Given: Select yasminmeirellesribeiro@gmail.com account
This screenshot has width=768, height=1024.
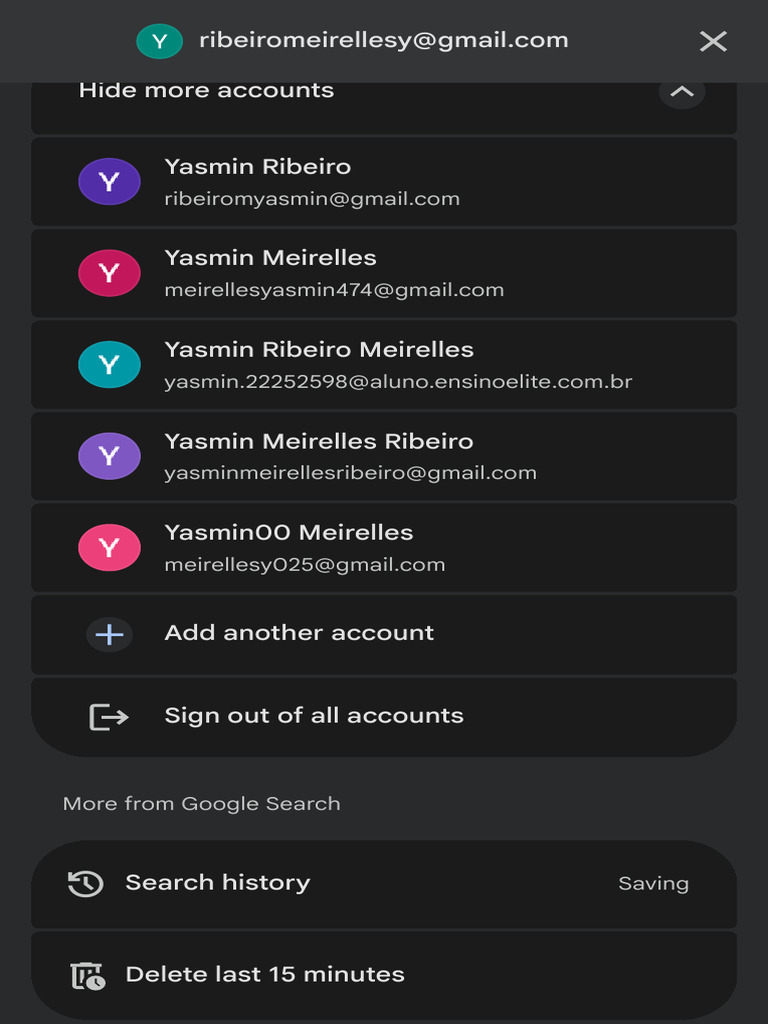Looking at the screenshot, I should (384, 456).
